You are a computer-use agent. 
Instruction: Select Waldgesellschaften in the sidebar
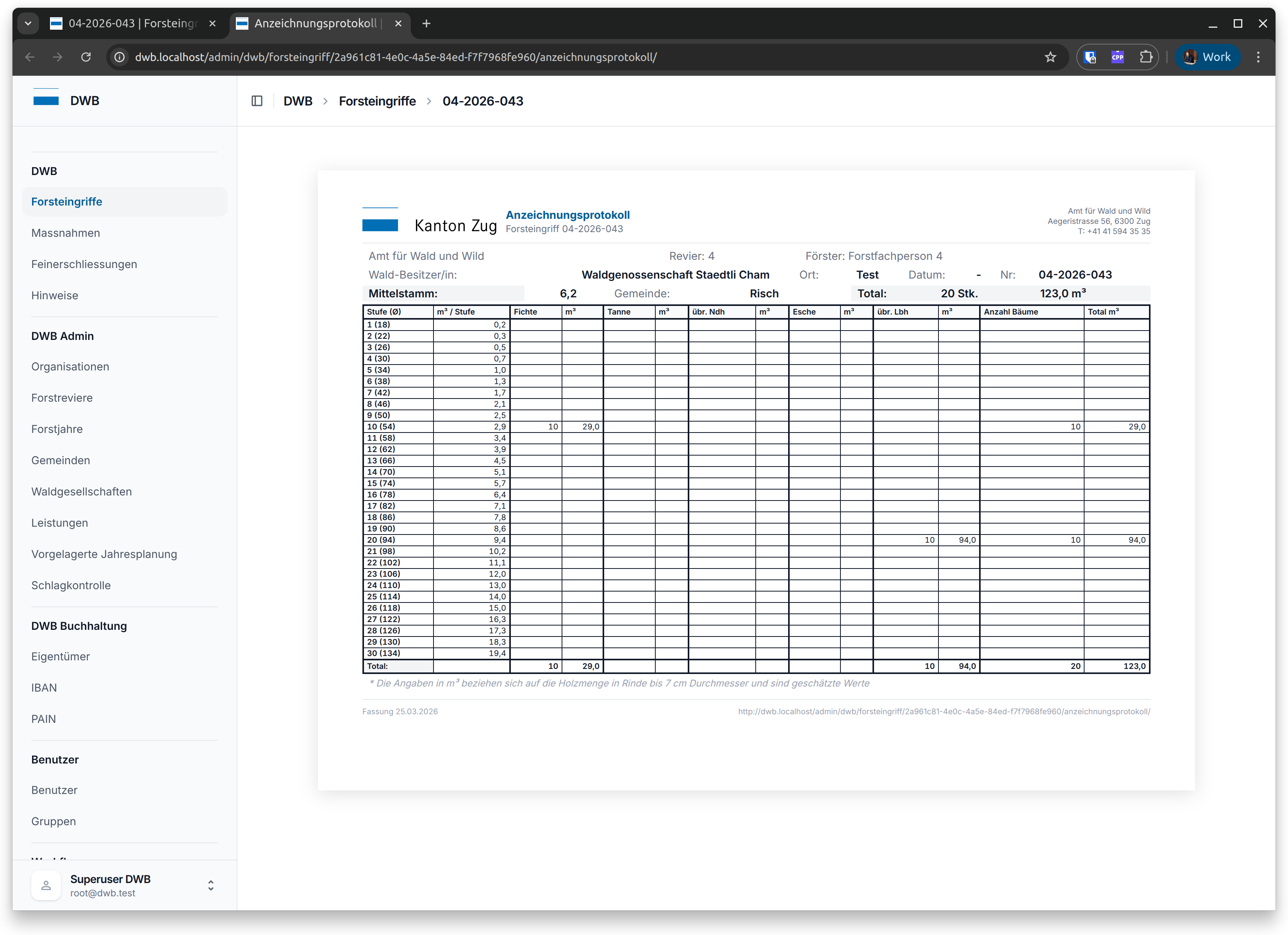click(81, 492)
